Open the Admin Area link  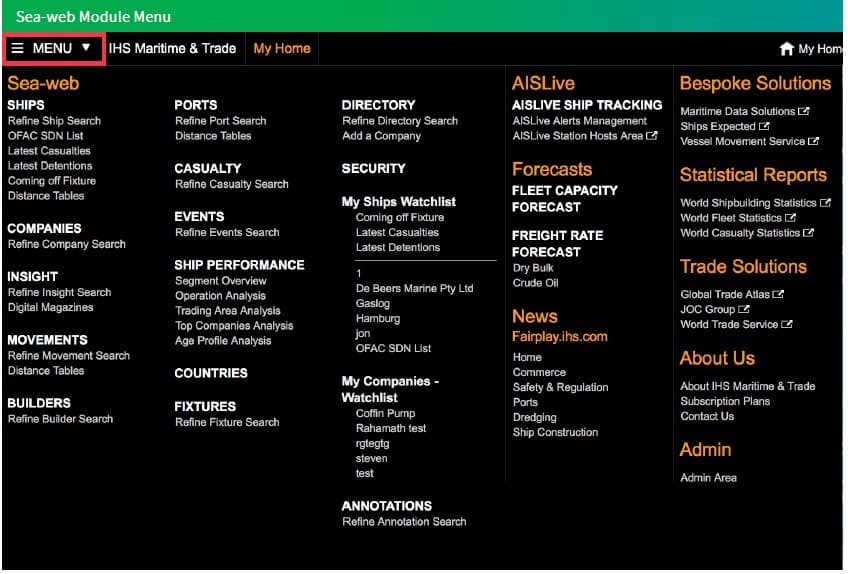(708, 478)
